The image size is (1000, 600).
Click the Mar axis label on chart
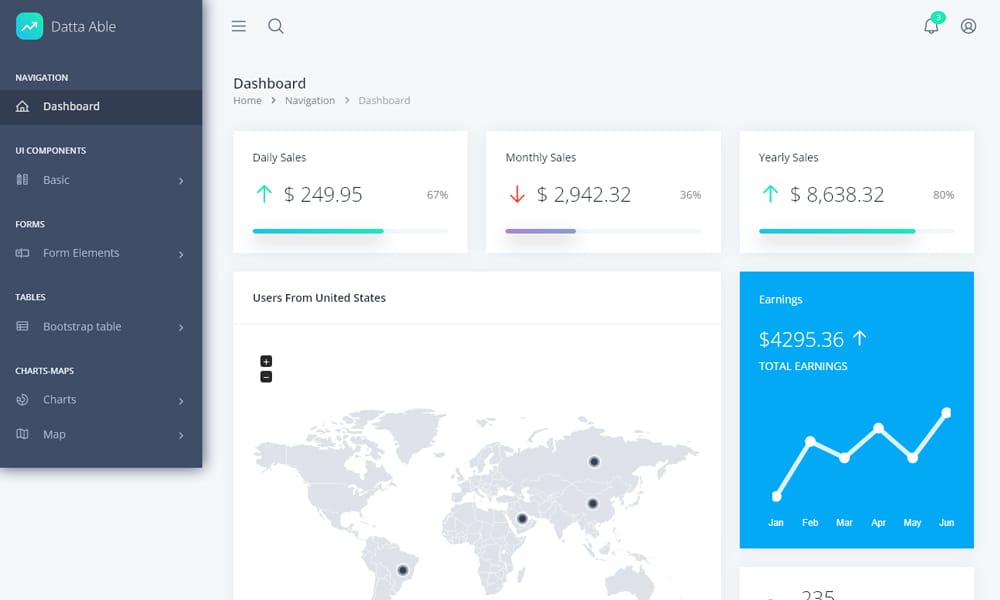(x=844, y=522)
